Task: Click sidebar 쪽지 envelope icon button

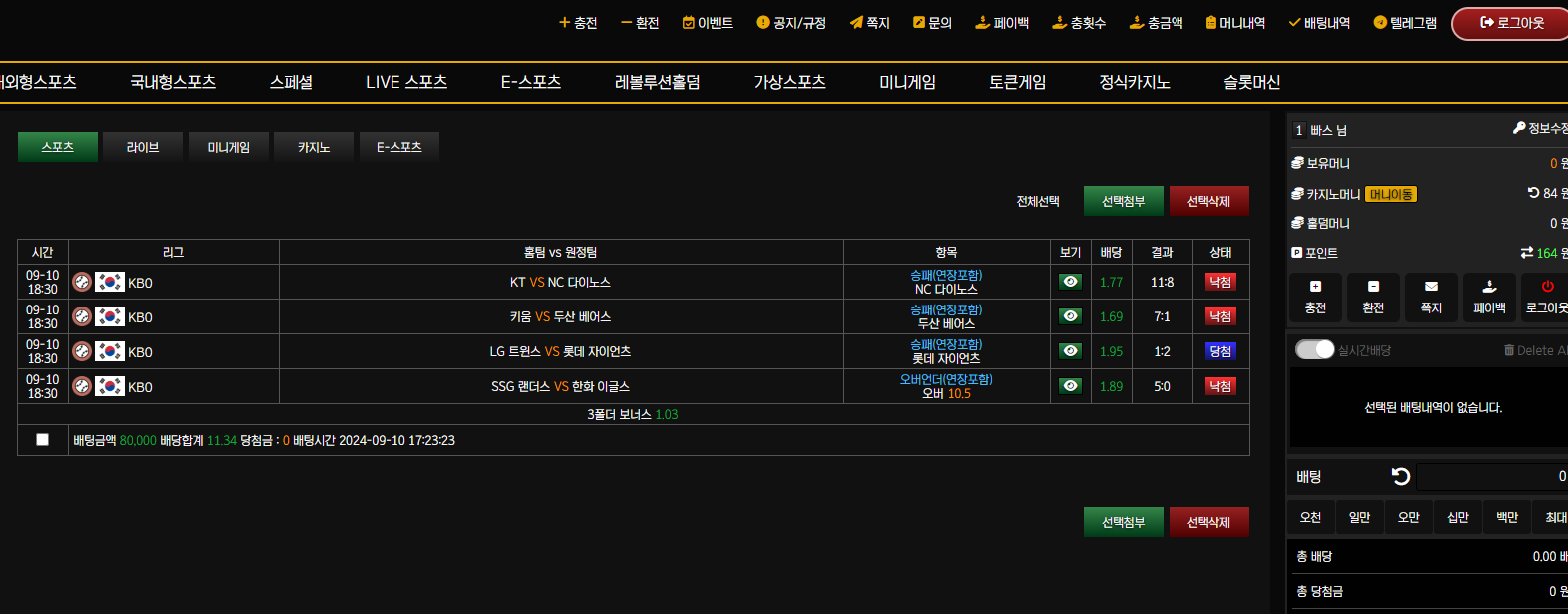Action: click(x=1431, y=297)
